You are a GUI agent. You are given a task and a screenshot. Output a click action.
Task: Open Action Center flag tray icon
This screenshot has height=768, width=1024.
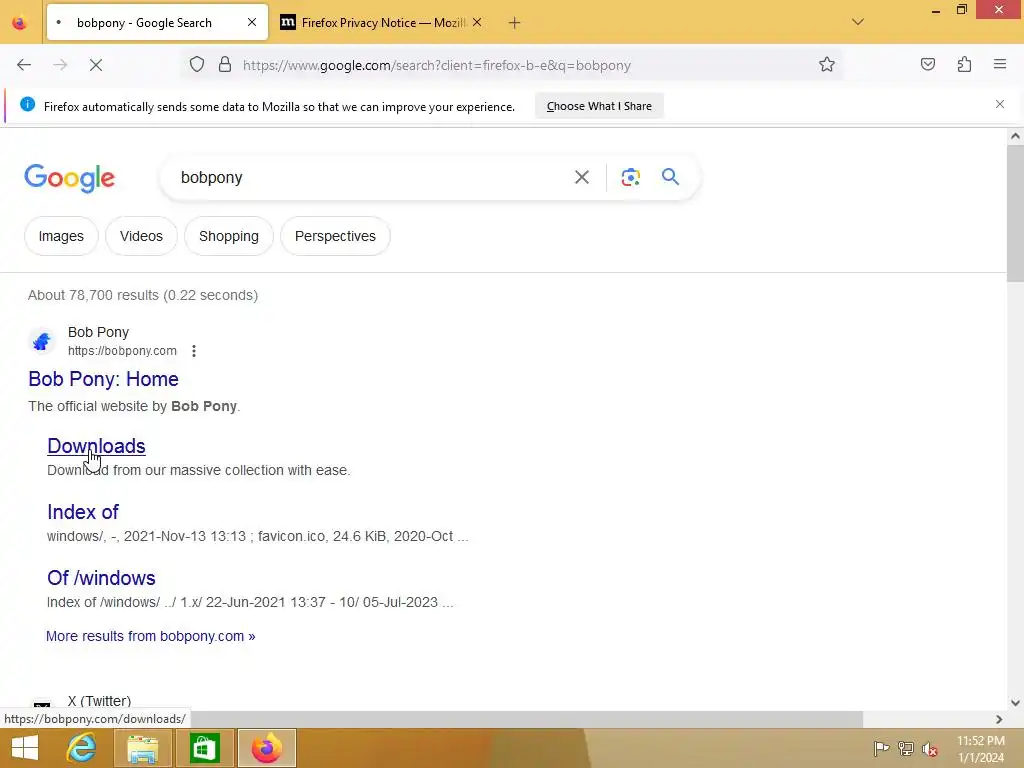click(881, 748)
